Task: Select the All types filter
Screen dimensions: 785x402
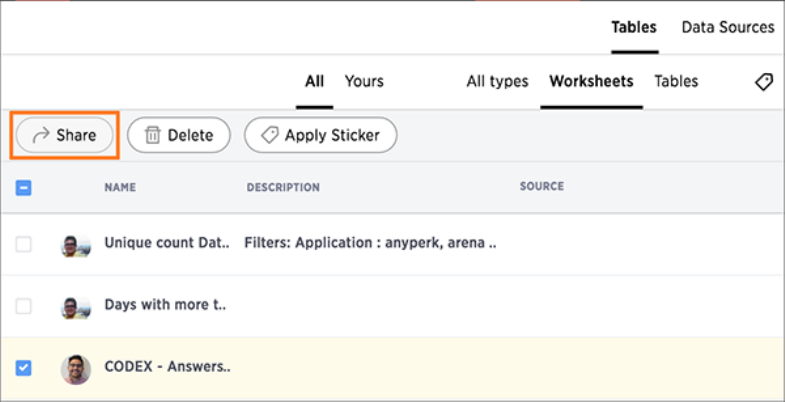Action: tap(497, 81)
